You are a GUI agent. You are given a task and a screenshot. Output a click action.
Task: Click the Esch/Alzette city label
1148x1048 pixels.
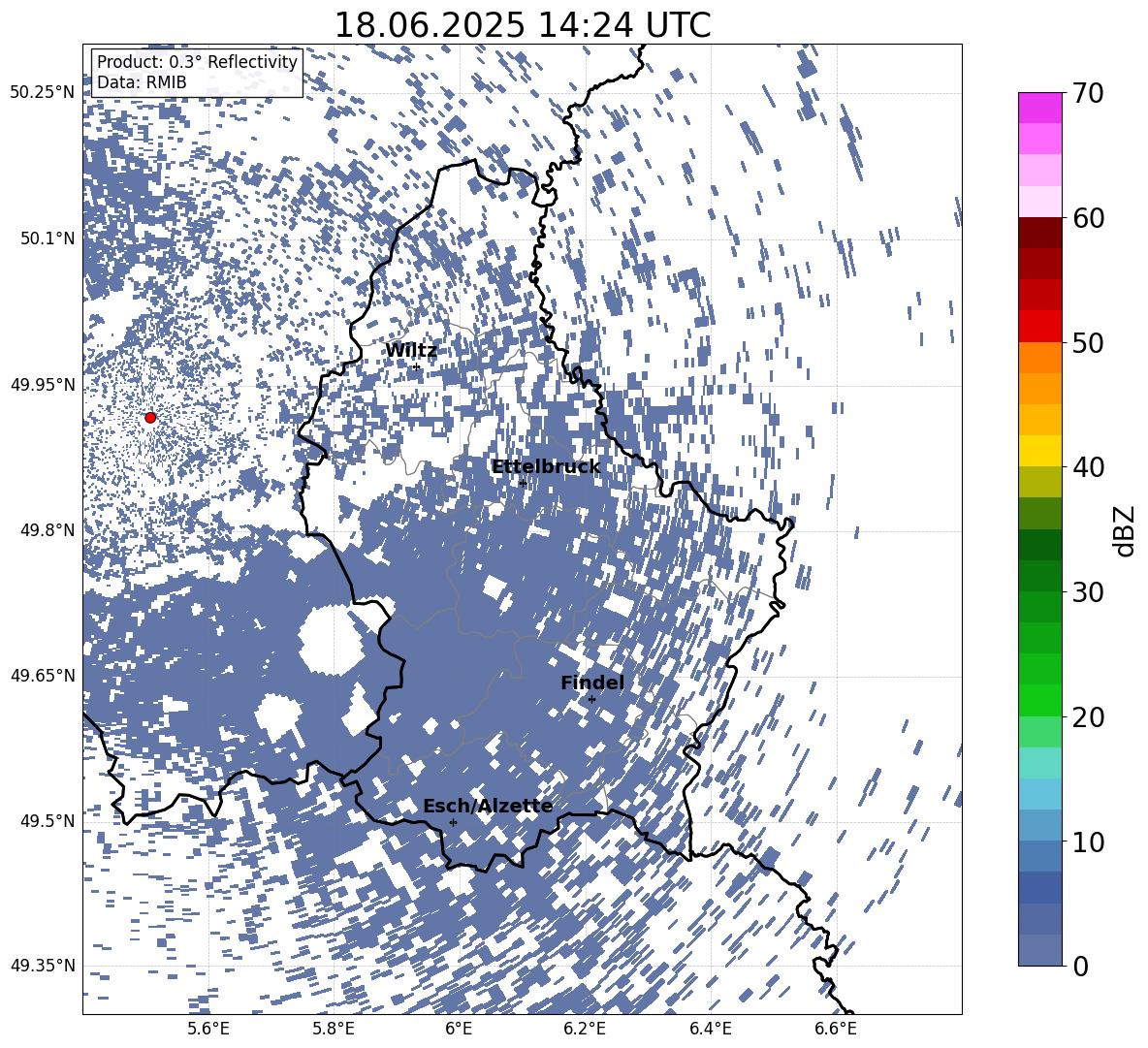point(488,807)
